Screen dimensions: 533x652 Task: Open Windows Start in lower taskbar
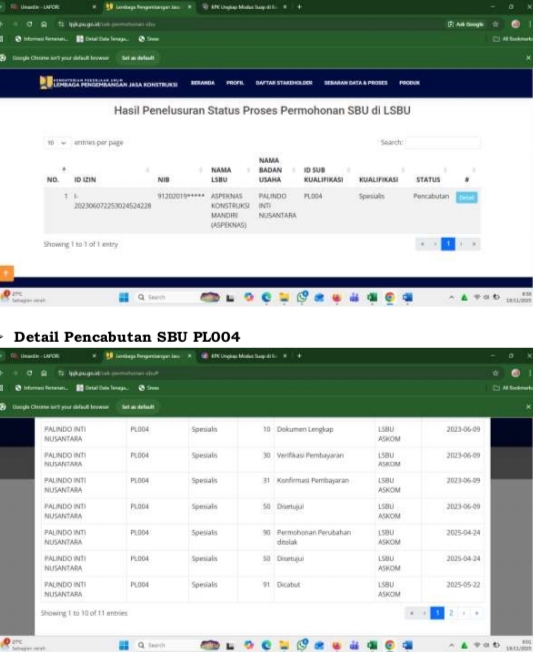(123, 645)
